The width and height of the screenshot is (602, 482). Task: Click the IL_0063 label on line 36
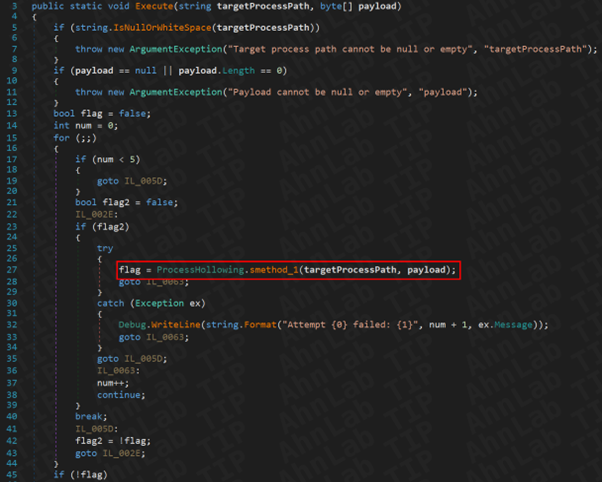(119, 369)
